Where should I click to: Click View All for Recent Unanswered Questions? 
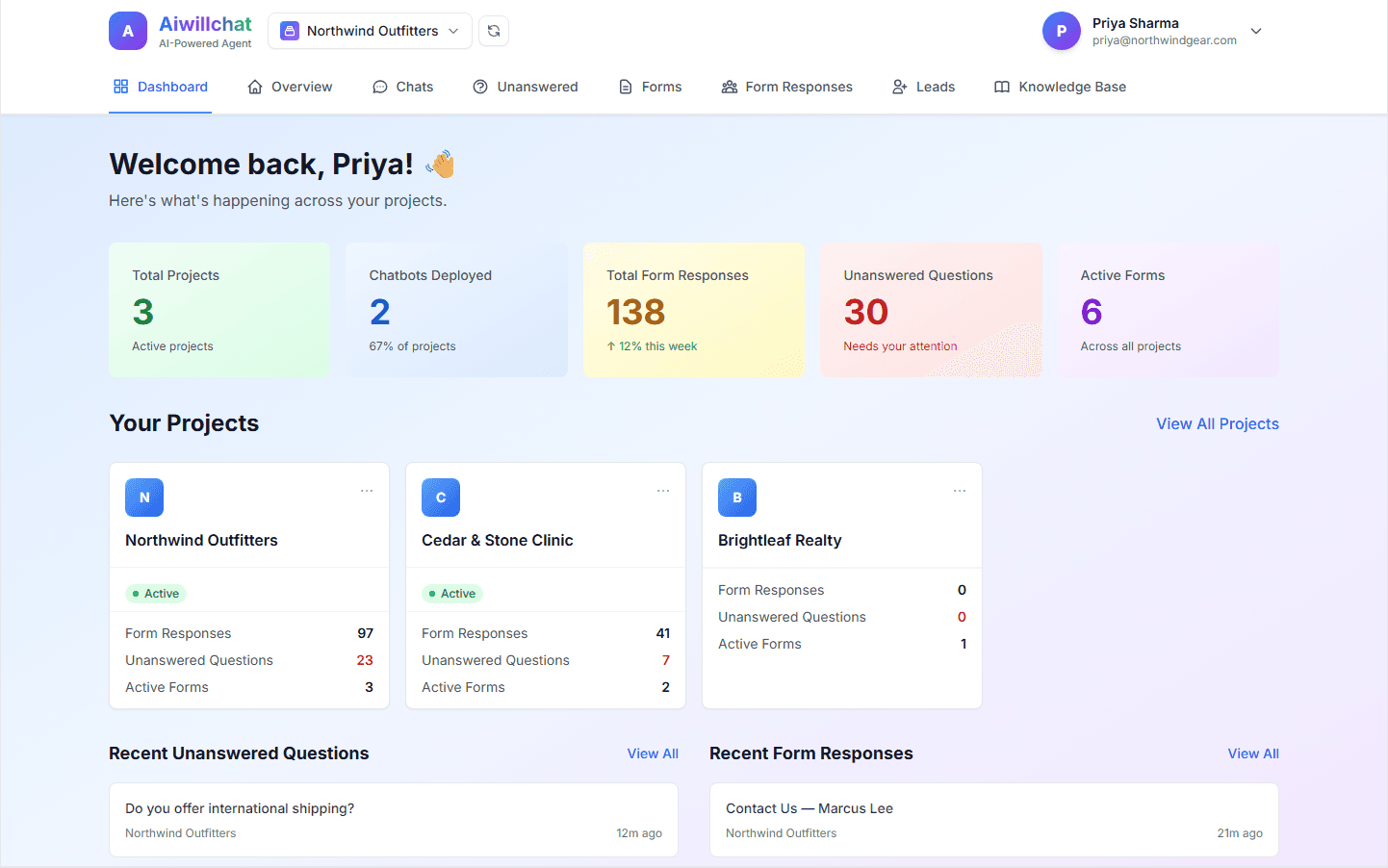pos(653,753)
